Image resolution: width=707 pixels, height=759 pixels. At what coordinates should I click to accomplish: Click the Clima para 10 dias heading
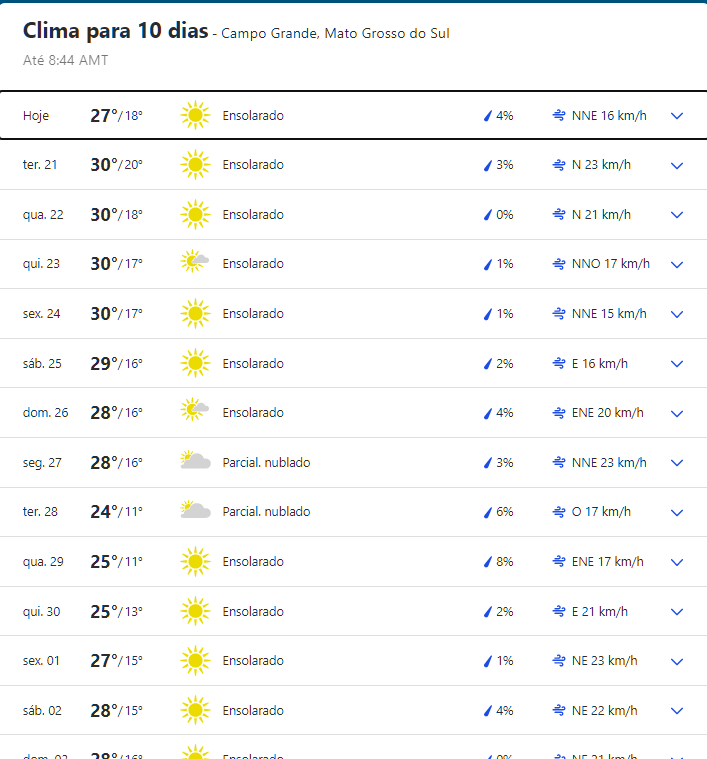(x=115, y=31)
